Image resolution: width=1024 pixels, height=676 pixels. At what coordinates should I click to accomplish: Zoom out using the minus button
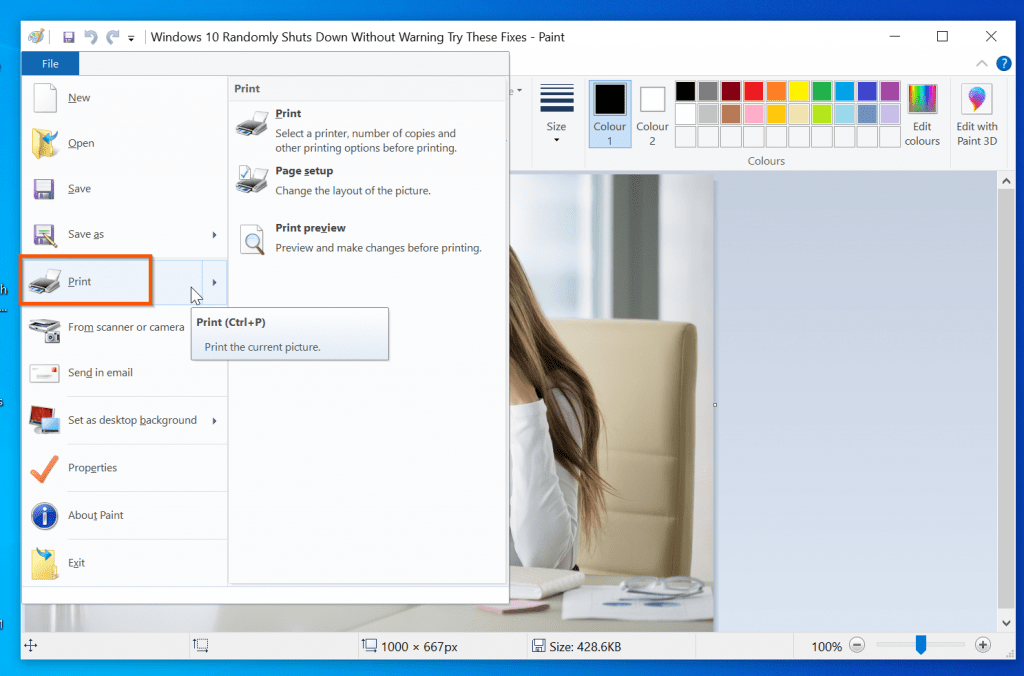857,645
